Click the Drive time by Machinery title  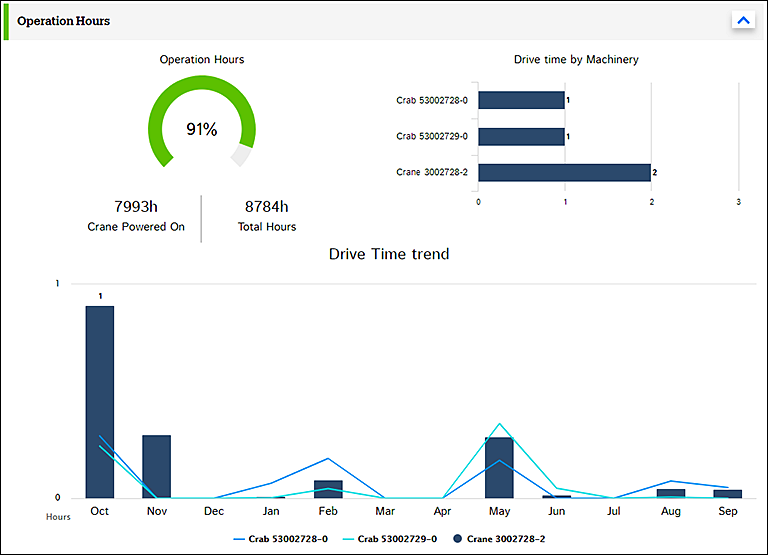click(x=576, y=60)
